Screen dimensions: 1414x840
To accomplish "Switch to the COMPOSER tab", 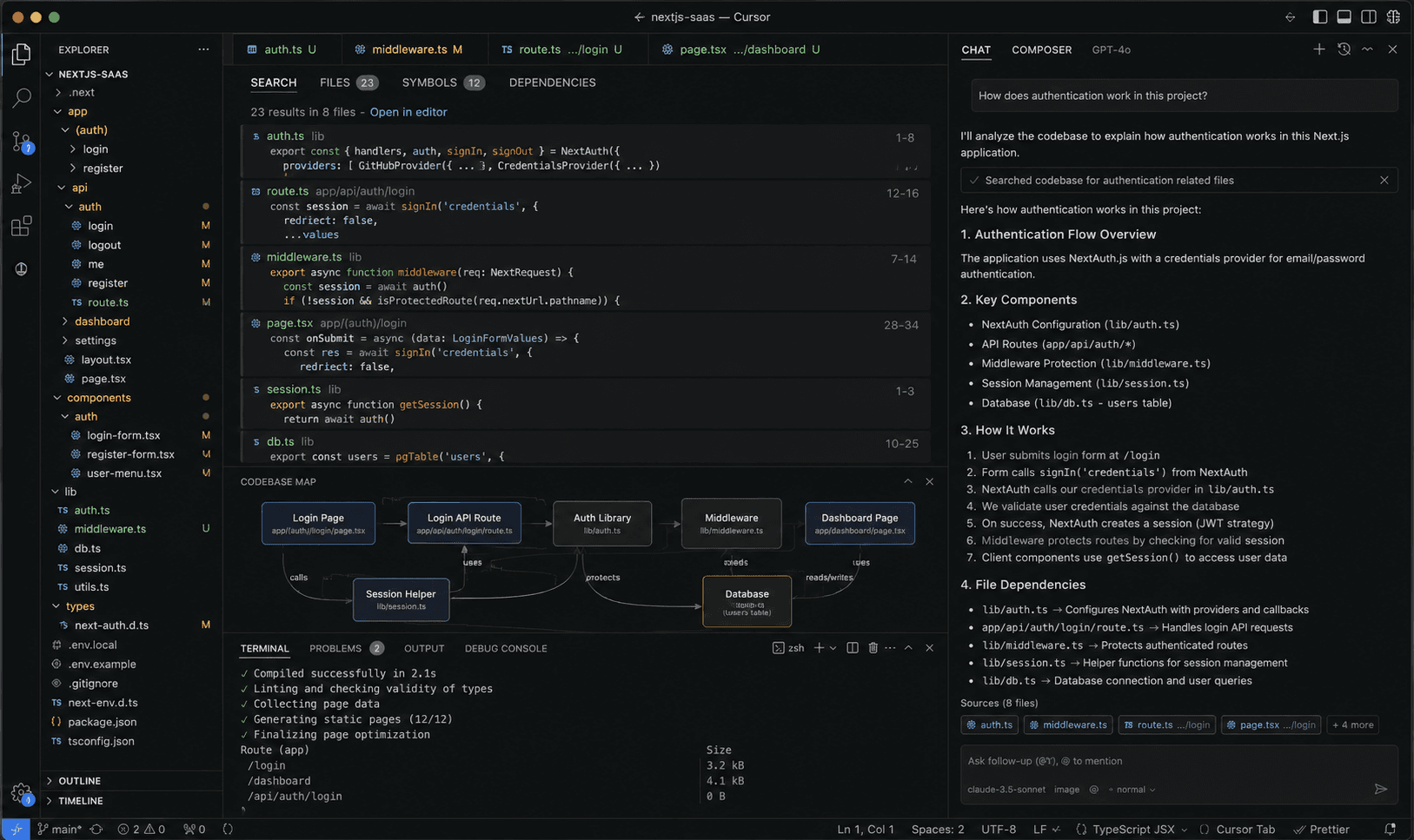I will pos(1041,50).
